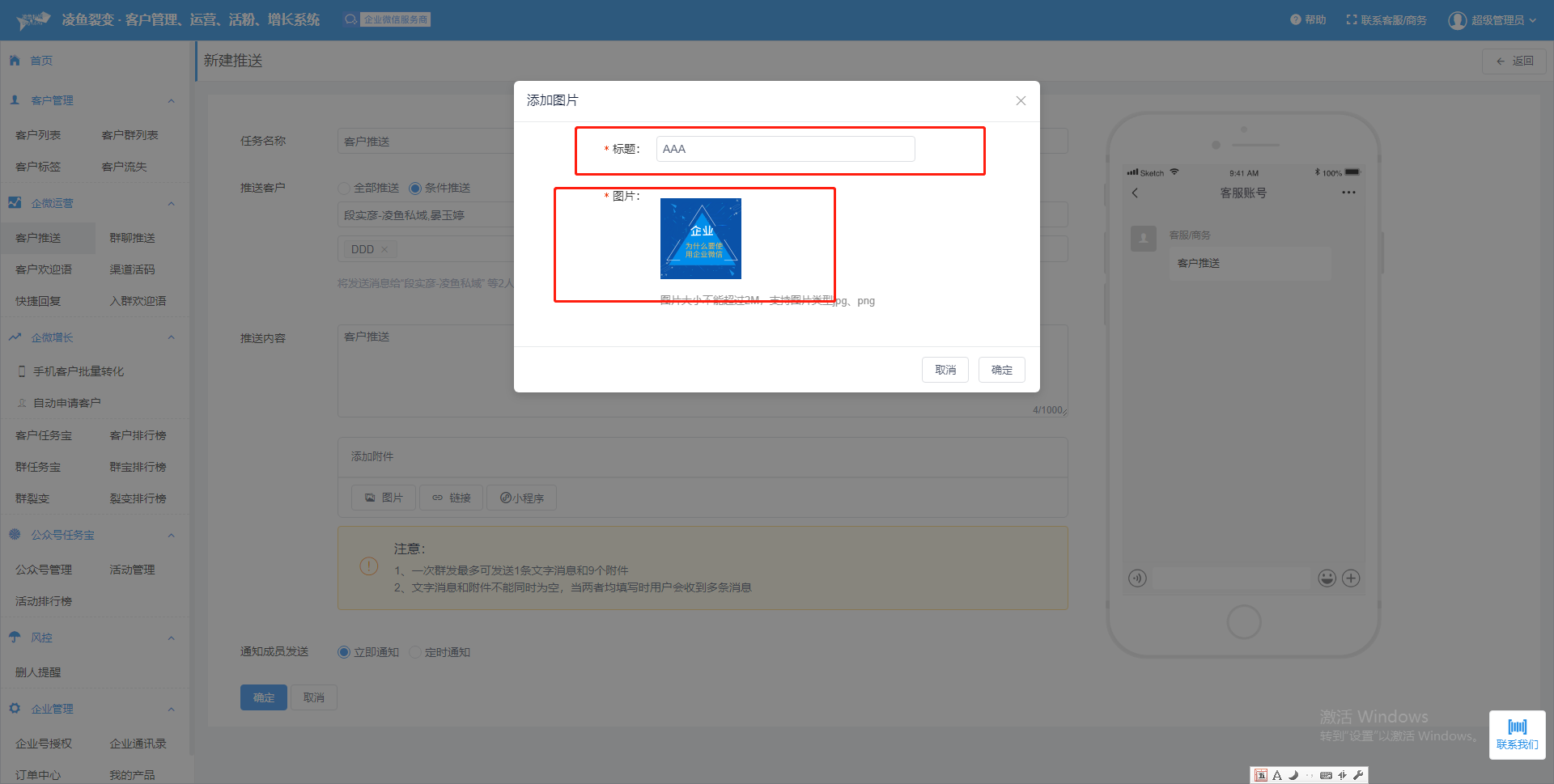The image size is (1554, 784).
Task: Select the 立即通知 radio option
Action: [x=344, y=652]
